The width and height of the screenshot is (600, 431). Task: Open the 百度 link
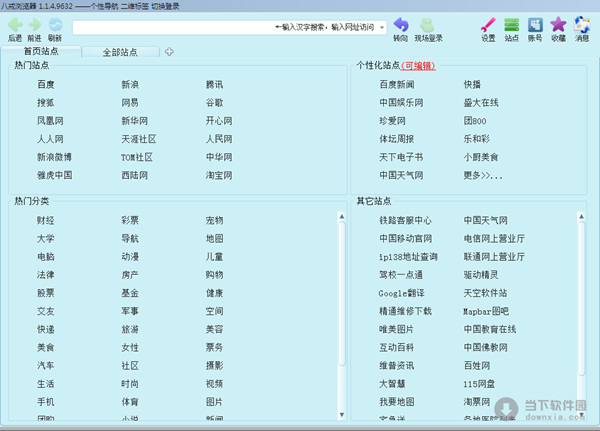pyautogui.click(x=46, y=85)
